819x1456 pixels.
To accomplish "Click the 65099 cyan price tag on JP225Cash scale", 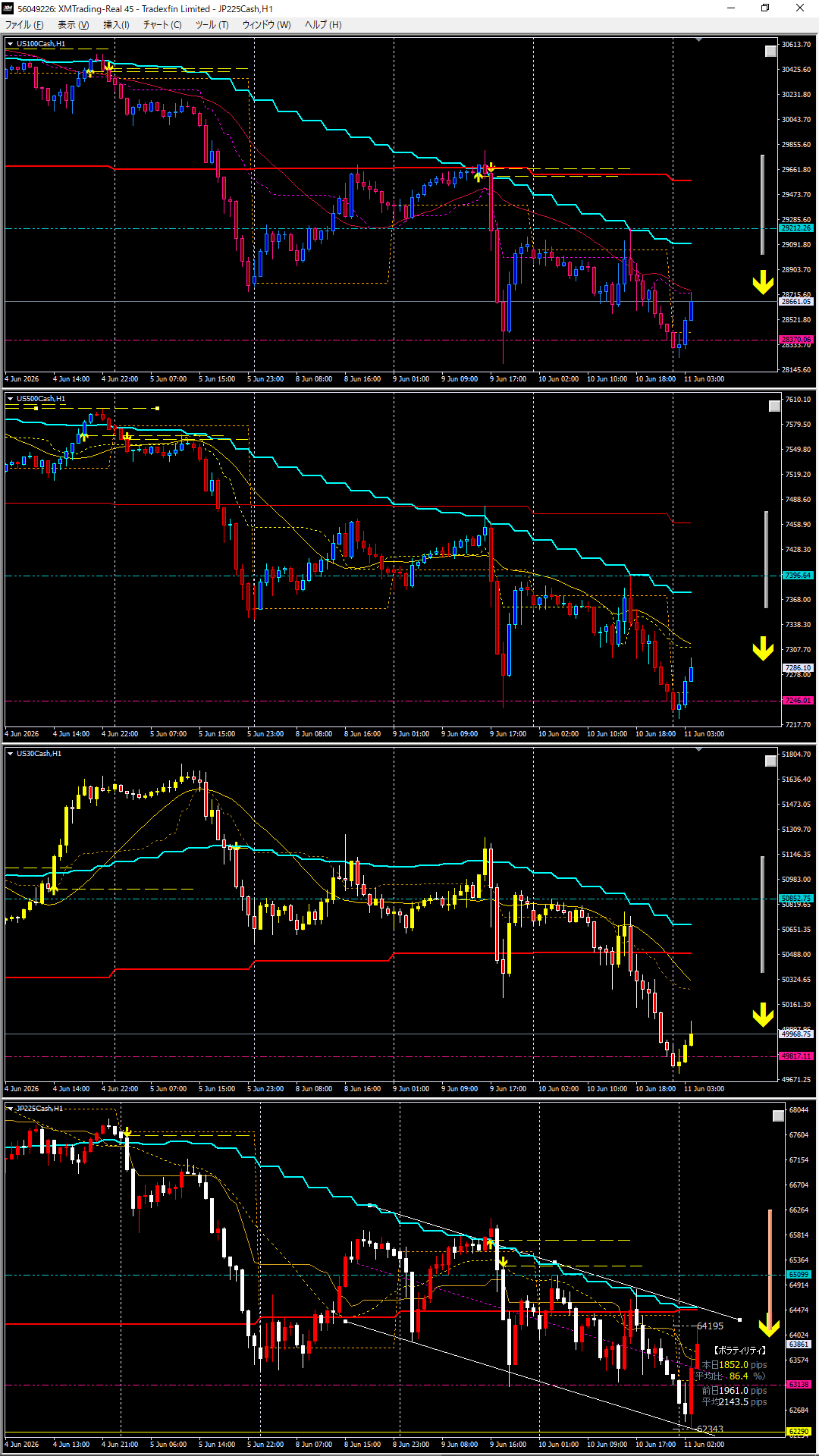I will tap(799, 1275).
